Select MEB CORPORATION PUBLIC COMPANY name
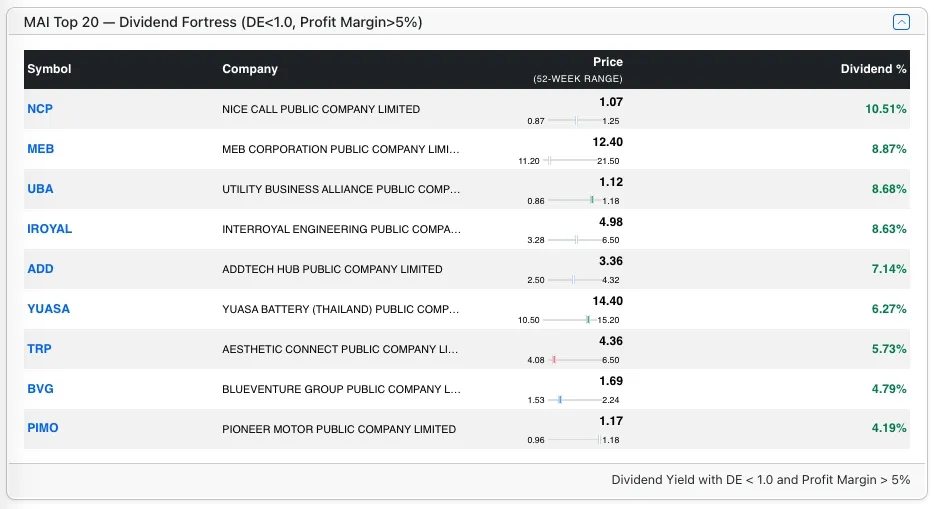Image resolution: width=934 pixels, height=509 pixels. pyautogui.click(x=341, y=149)
